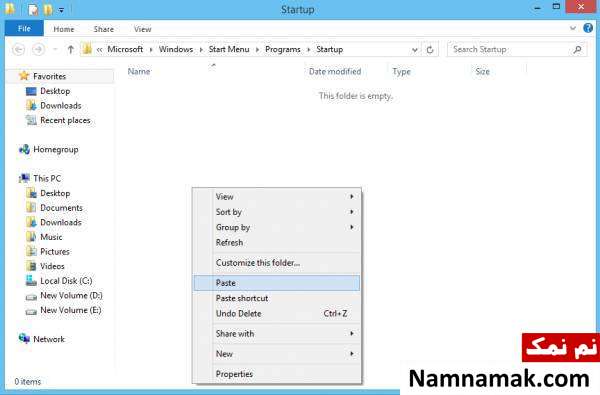Sort by the Name column header
The width and height of the screenshot is (600, 395).
coord(139,72)
